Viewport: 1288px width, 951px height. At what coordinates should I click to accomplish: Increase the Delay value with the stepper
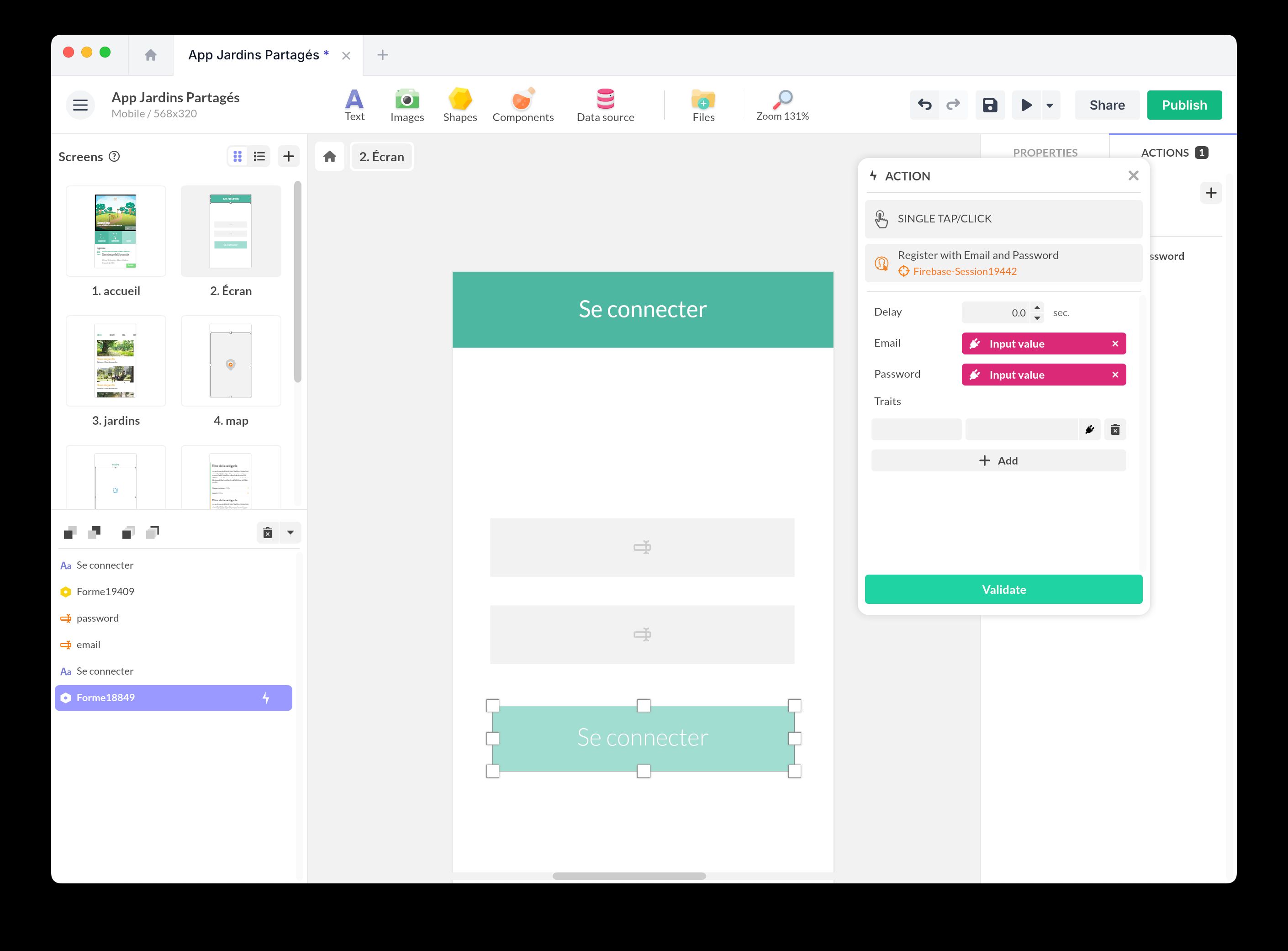(x=1036, y=309)
